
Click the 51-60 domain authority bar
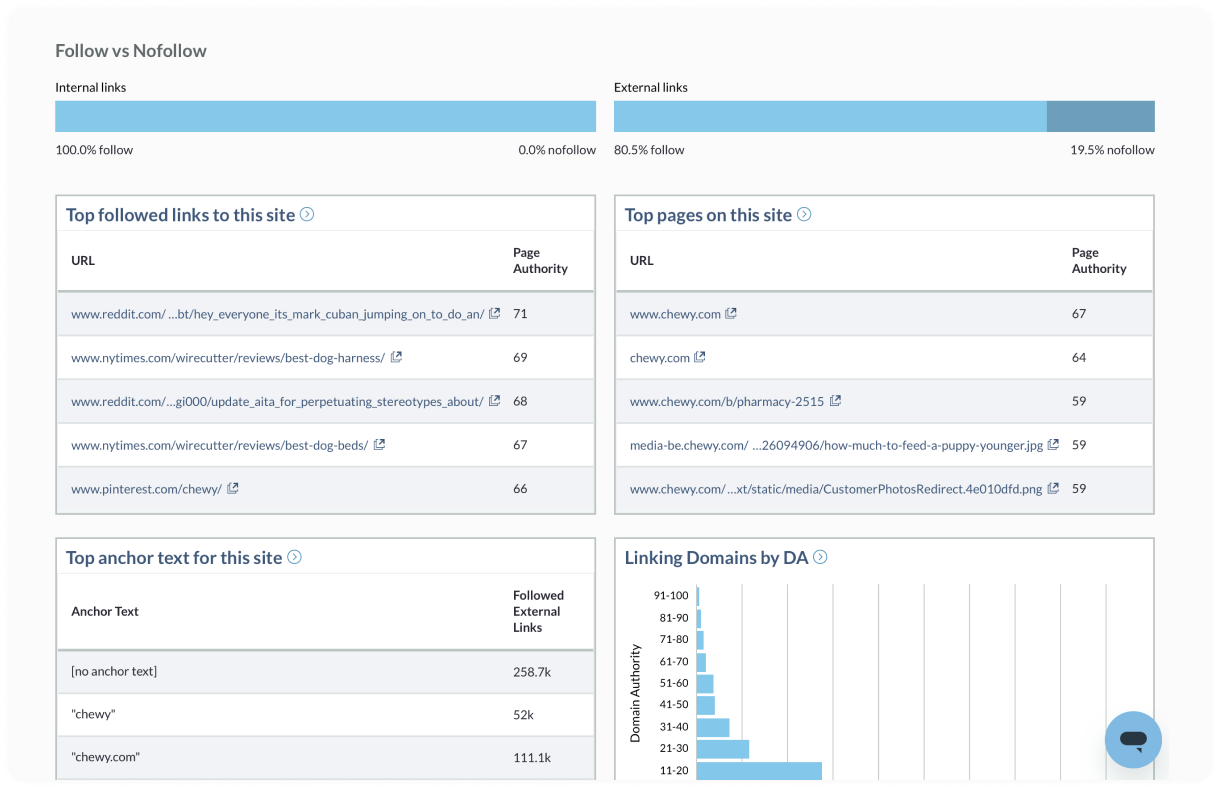(705, 683)
